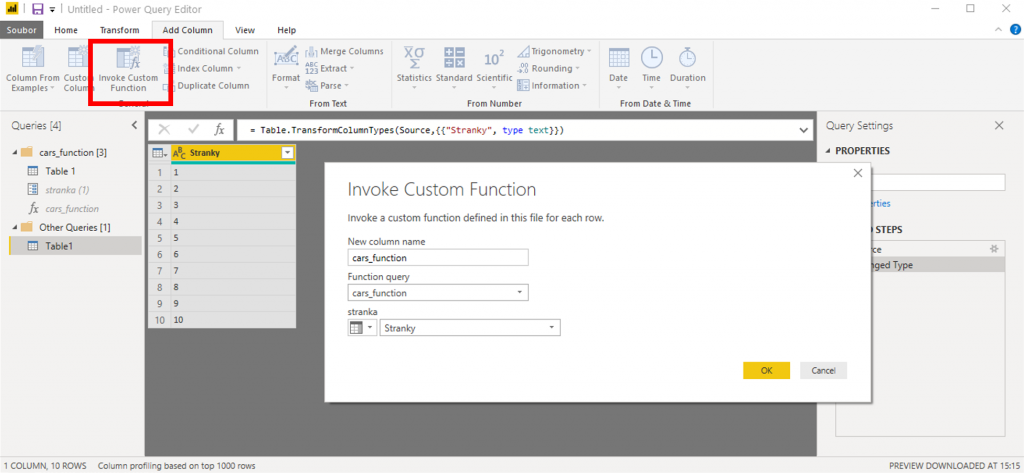Open the Soubor file tab

(x=22, y=30)
